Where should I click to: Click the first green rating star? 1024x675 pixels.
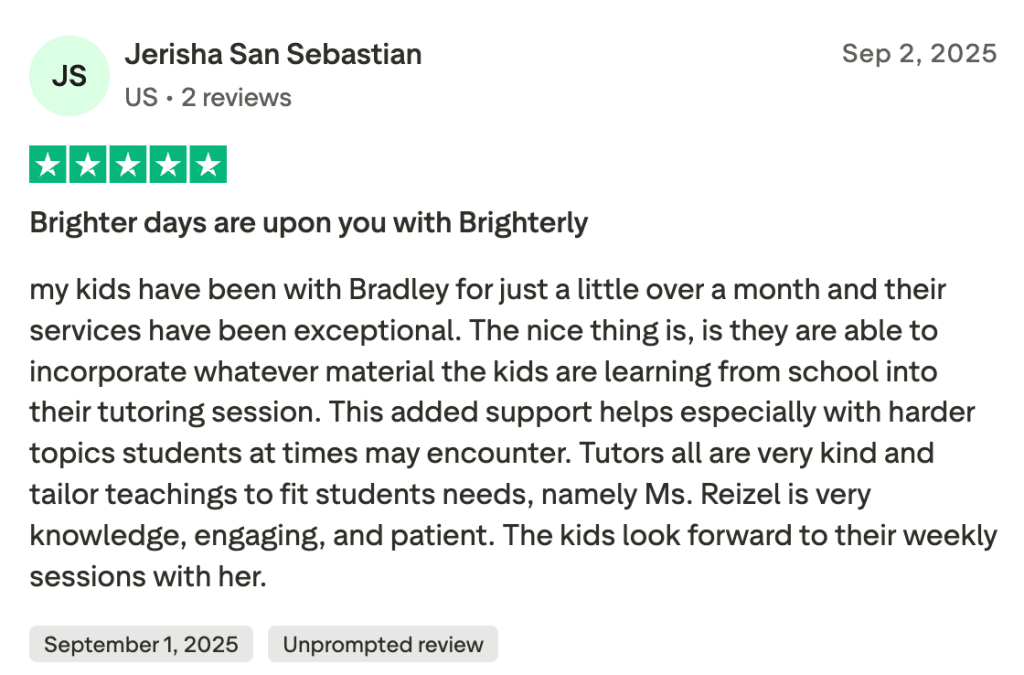pyautogui.click(x=49, y=165)
